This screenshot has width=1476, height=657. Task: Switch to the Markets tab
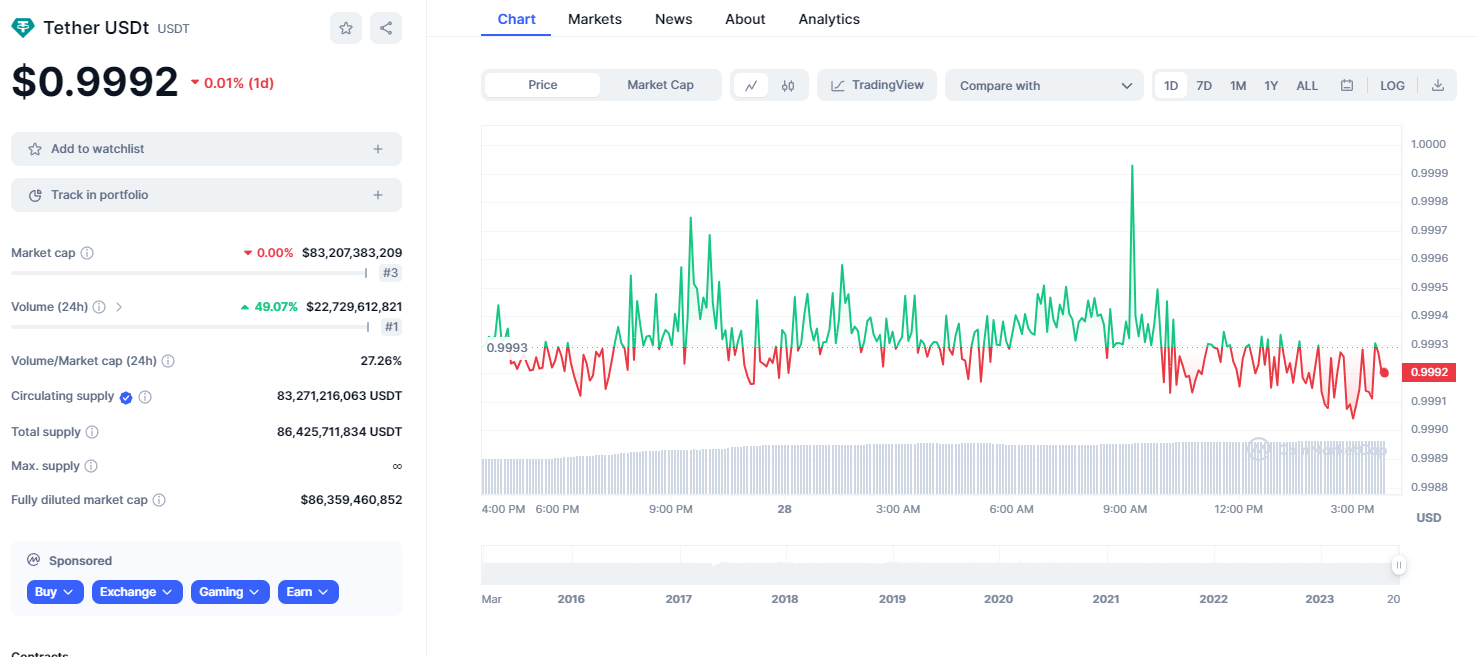[594, 19]
